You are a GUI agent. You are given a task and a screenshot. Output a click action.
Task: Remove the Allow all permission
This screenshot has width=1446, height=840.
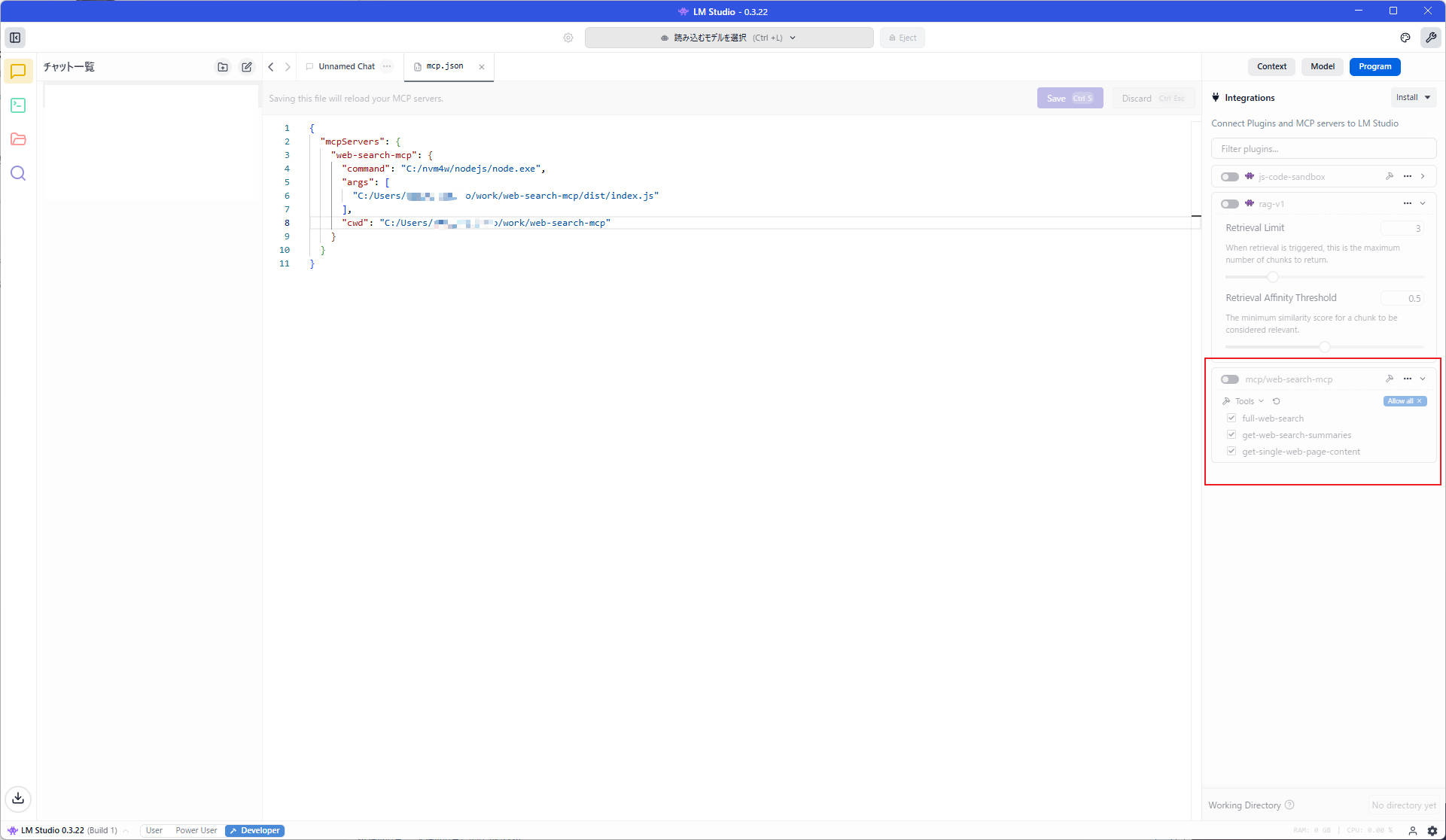pos(1420,401)
